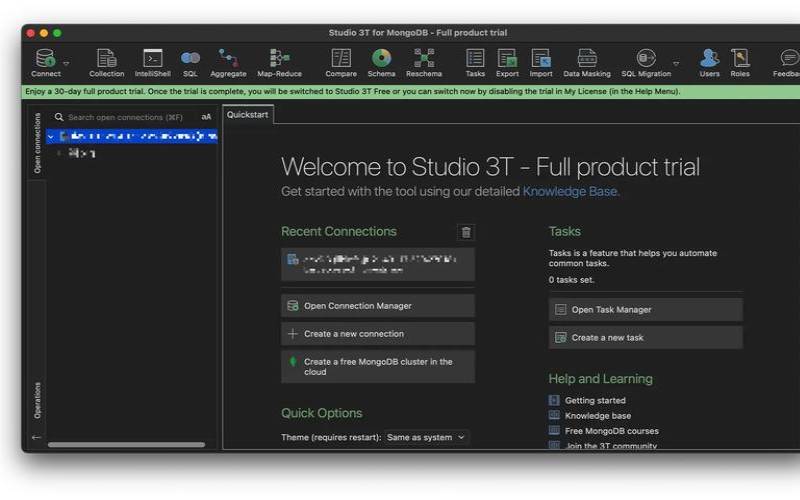Open the Map-Reduce tool

coord(280,60)
